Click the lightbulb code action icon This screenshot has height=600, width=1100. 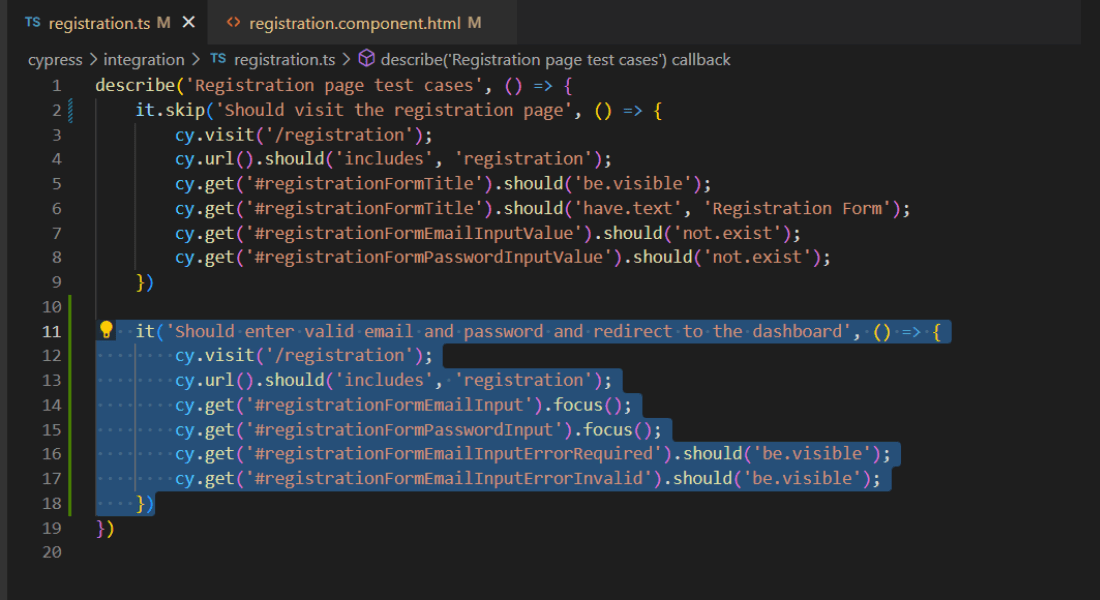[x=106, y=330]
